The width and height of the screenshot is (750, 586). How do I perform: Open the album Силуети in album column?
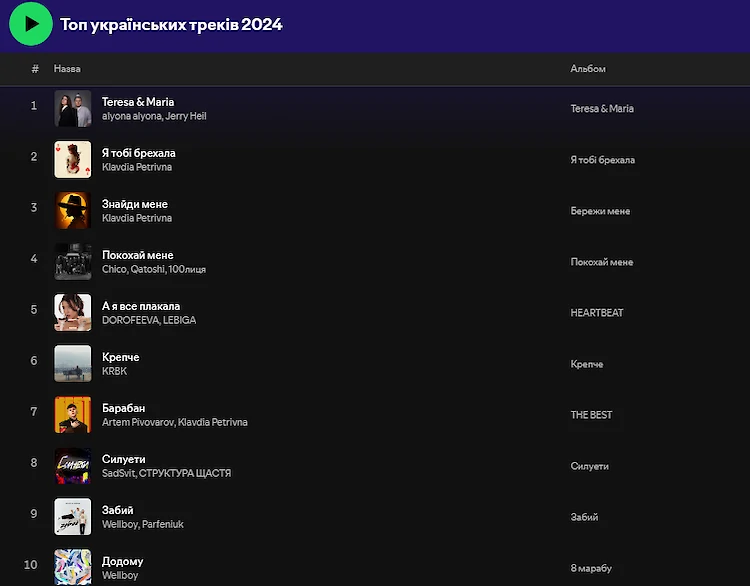pyautogui.click(x=589, y=466)
